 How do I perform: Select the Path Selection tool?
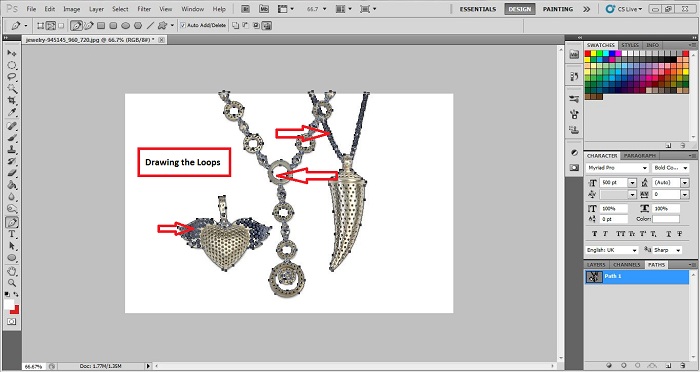pos(12,246)
